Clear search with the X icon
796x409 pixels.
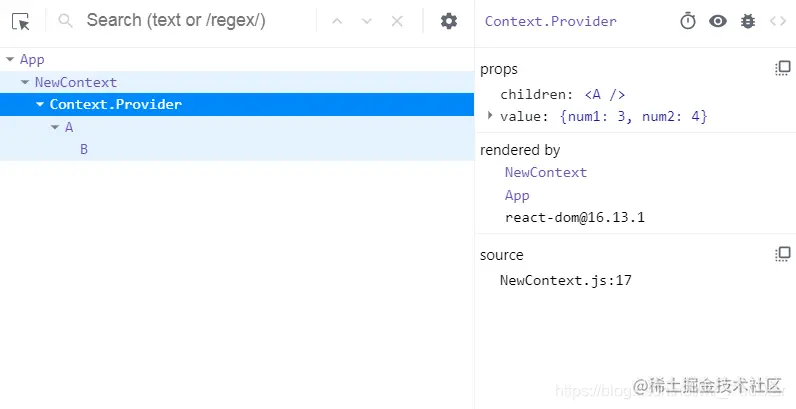tap(397, 21)
